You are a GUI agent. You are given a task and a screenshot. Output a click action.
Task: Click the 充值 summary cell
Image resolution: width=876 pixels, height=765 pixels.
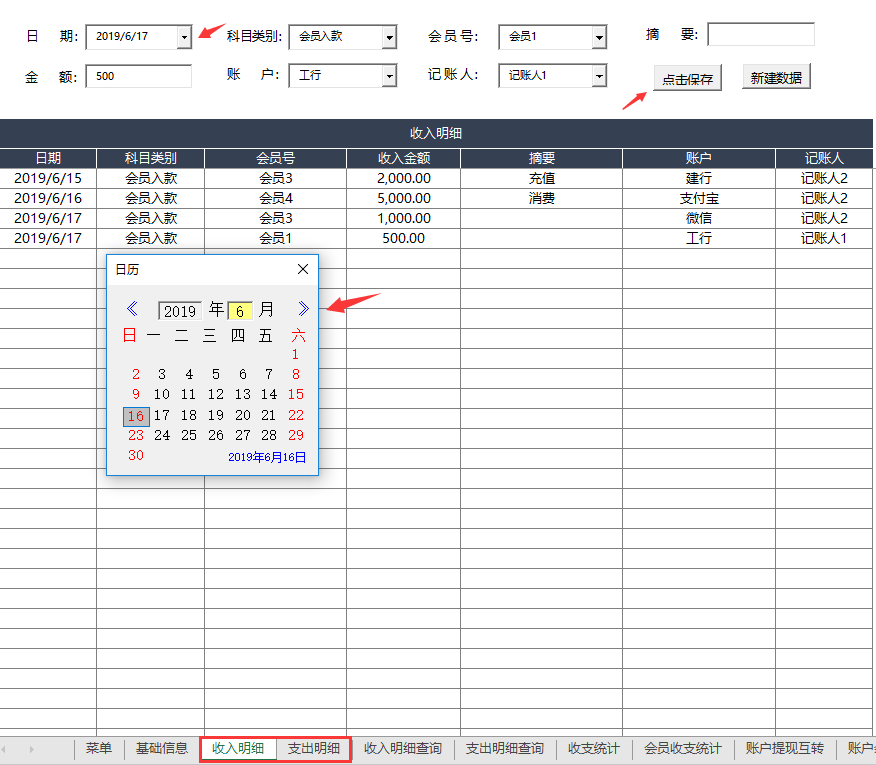[x=541, y=178]
